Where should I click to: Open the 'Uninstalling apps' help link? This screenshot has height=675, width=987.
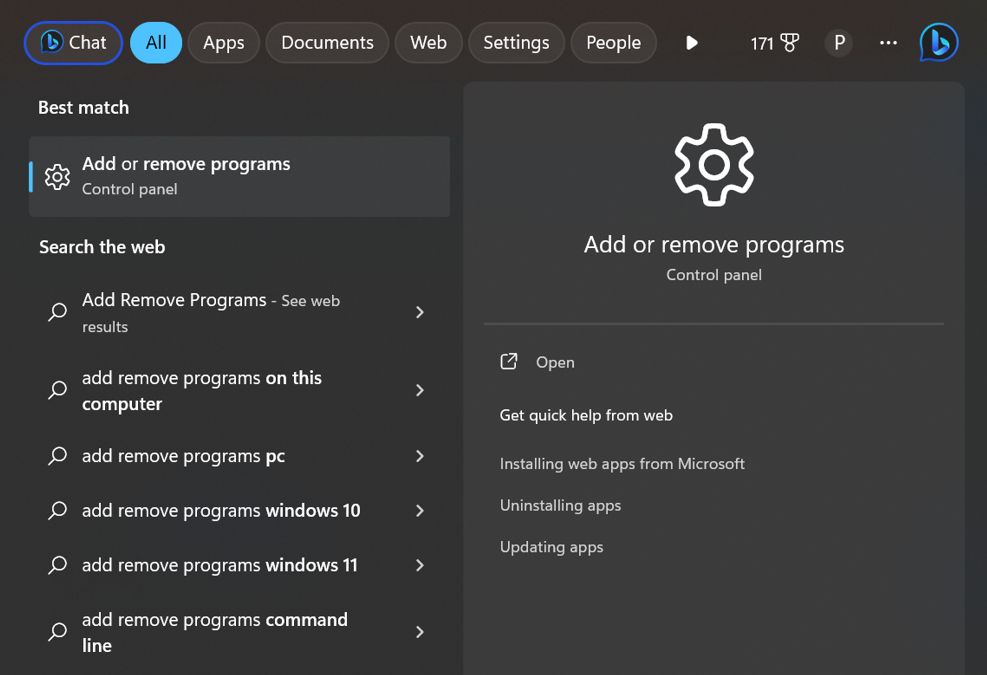click(560, 505)
